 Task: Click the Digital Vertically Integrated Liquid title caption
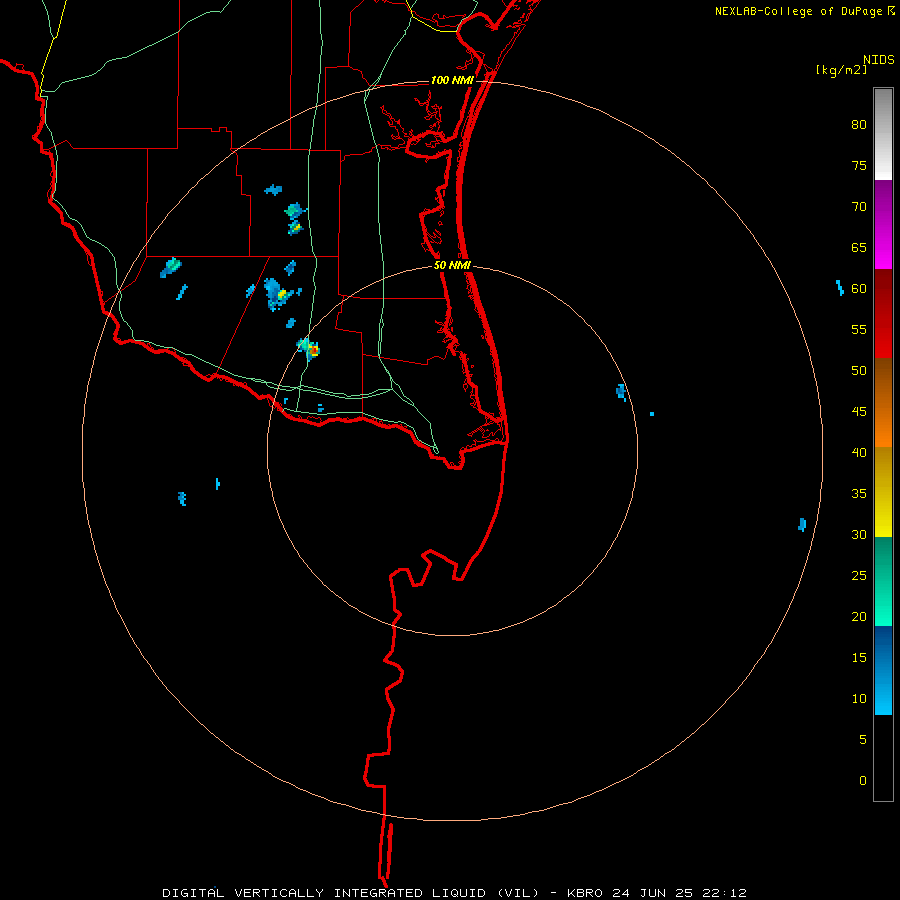[x=454, y=893]
